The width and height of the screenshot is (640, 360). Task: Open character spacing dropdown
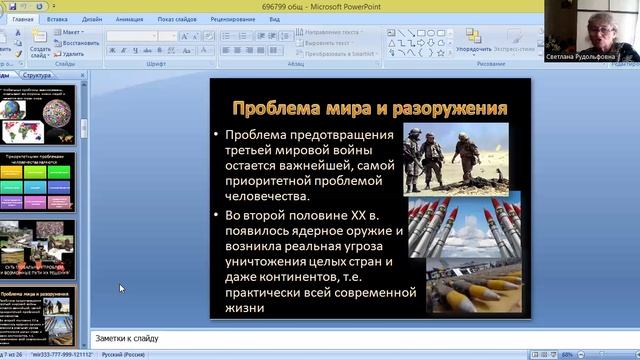172,51
